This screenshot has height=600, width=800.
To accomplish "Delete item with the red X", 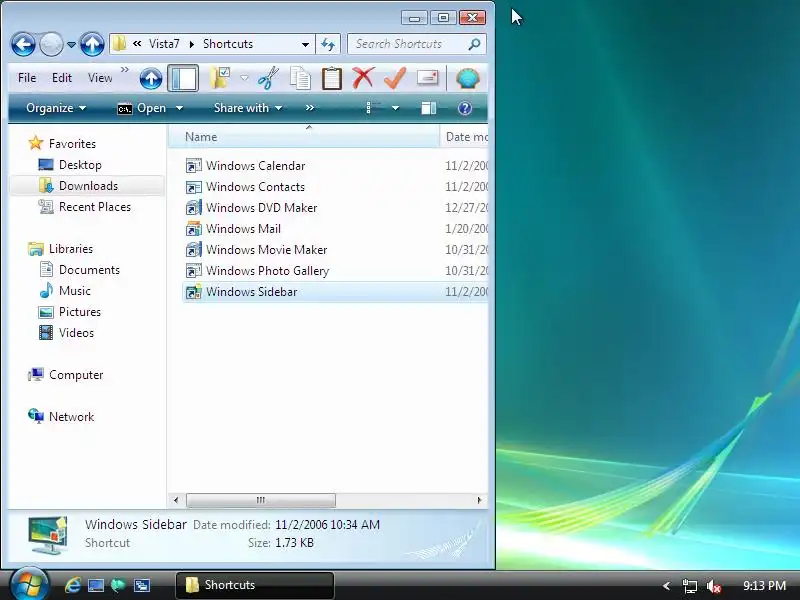I will pyautogui.click(x=363, y=79).
